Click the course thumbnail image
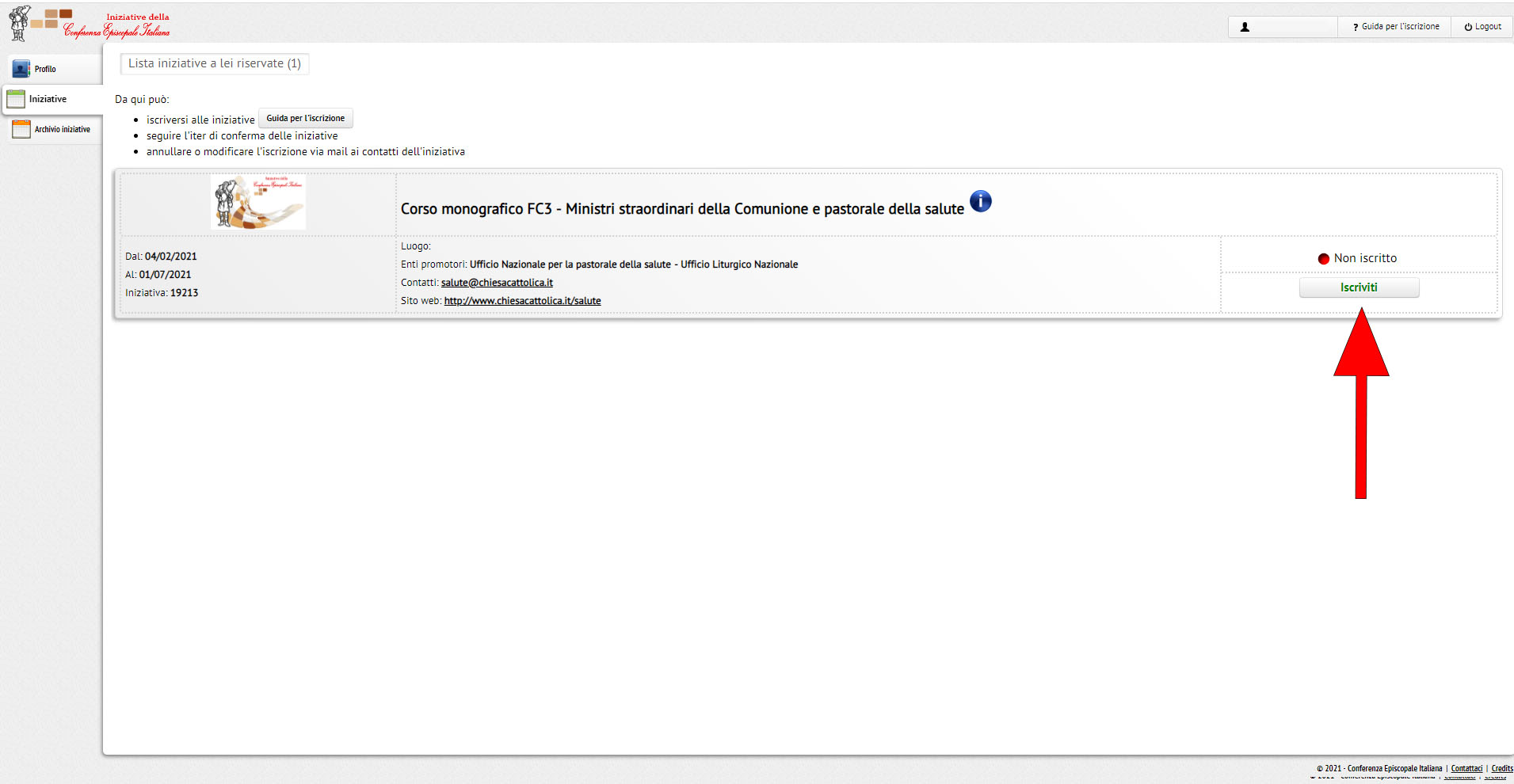 pos(258,203)
